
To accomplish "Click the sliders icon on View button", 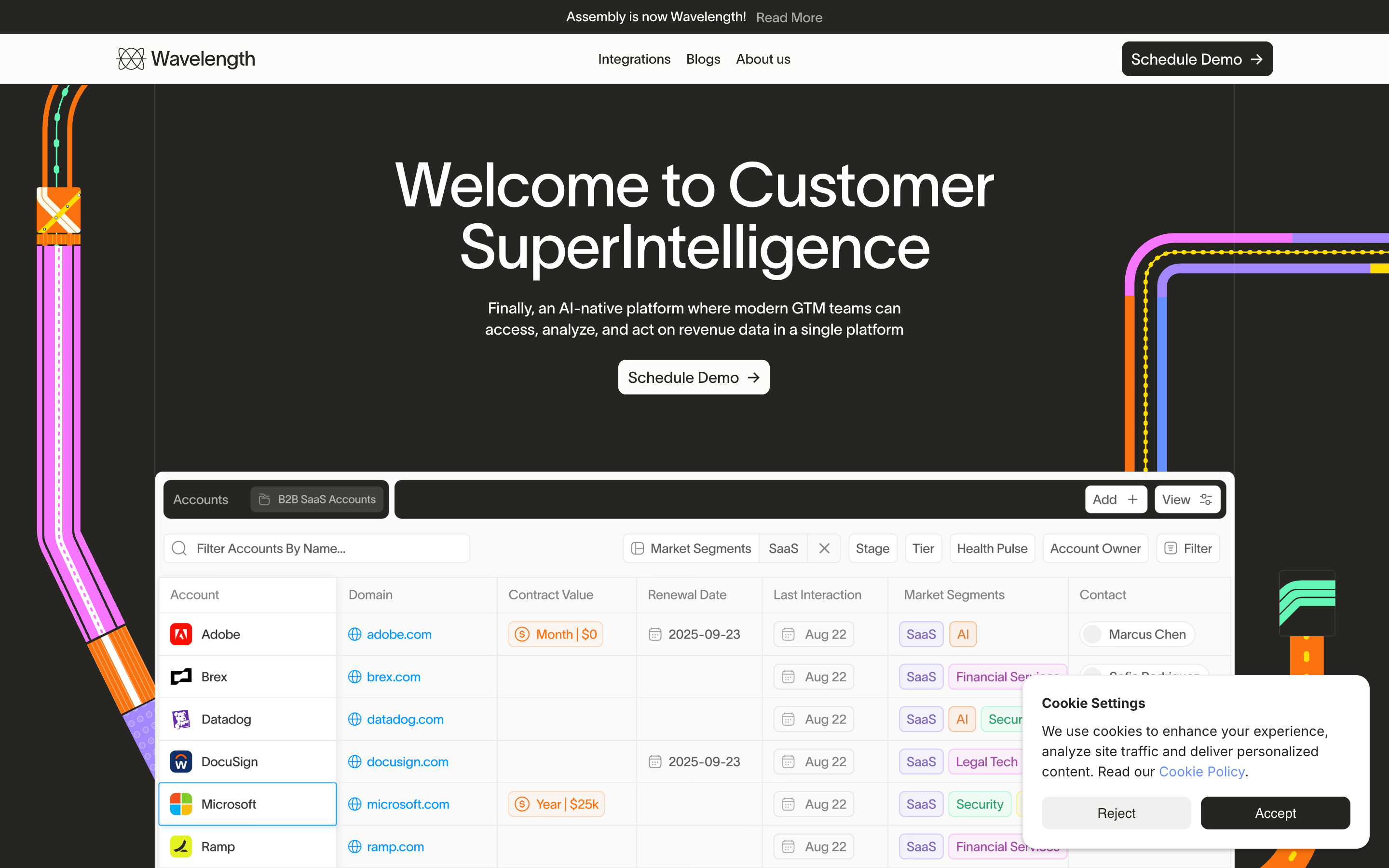I will coord(1206,500).
